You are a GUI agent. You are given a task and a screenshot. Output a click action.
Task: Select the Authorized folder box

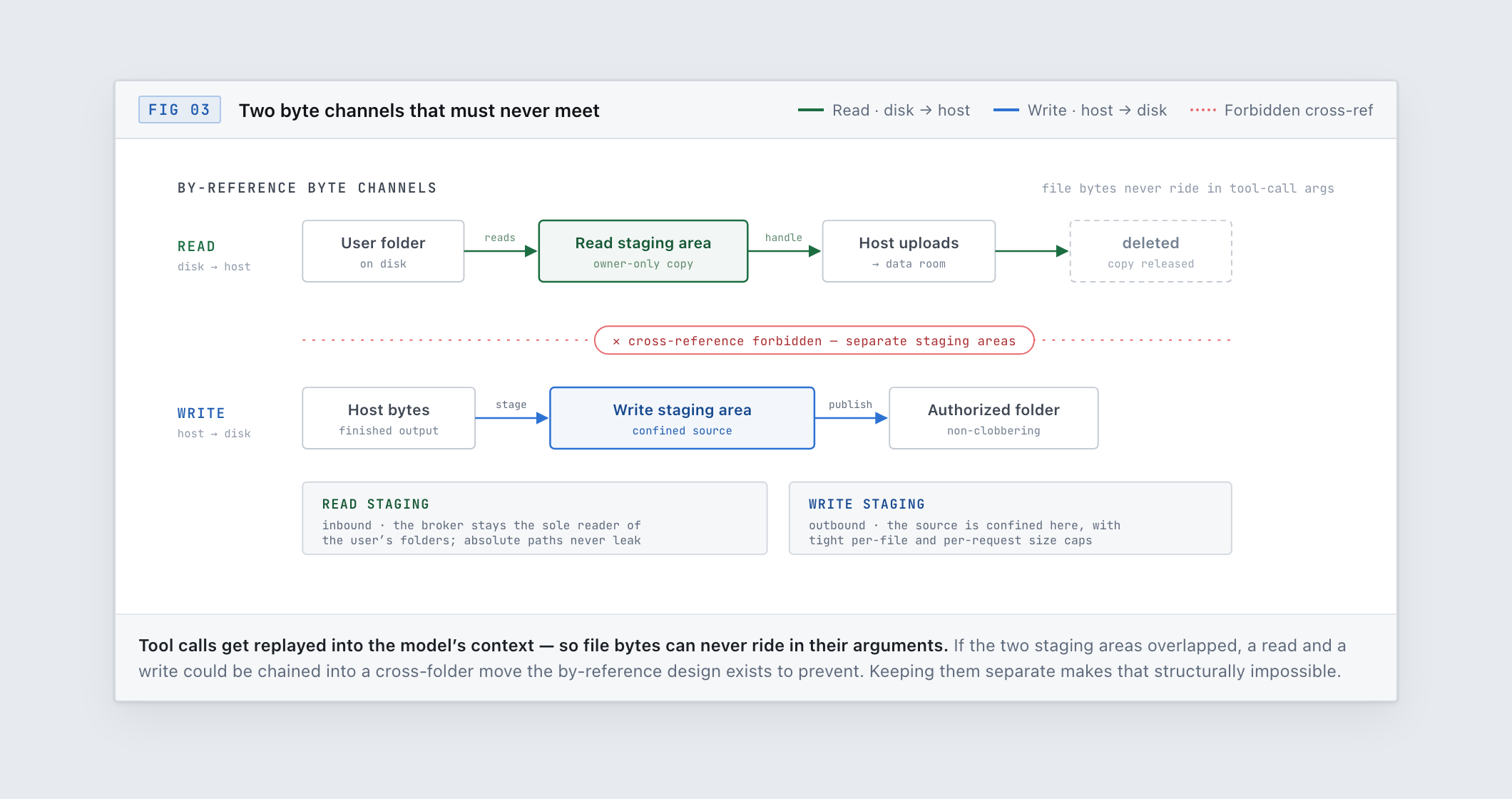tap(993, 418)
